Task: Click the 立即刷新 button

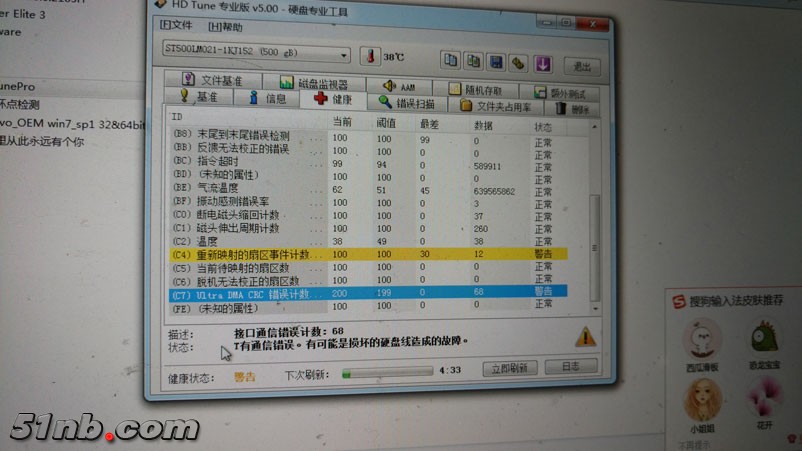Action: pyautogui.click(x=510, y=368)
